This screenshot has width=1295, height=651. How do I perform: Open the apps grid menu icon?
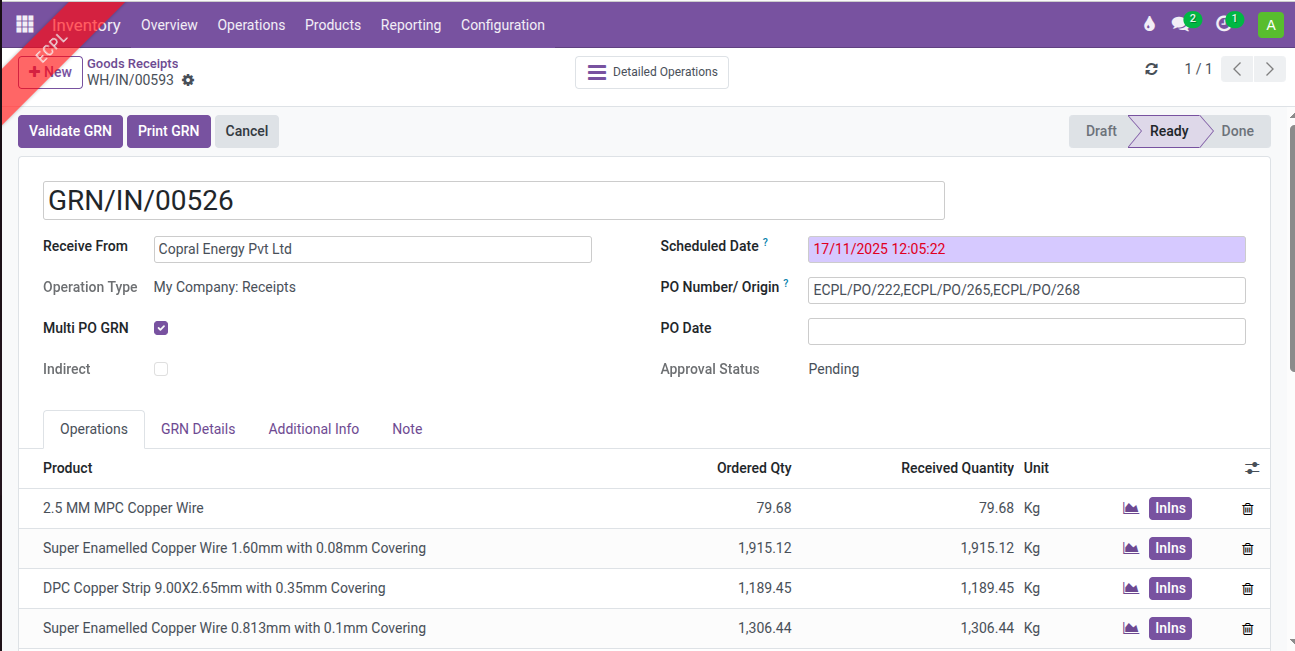(25, 25)
